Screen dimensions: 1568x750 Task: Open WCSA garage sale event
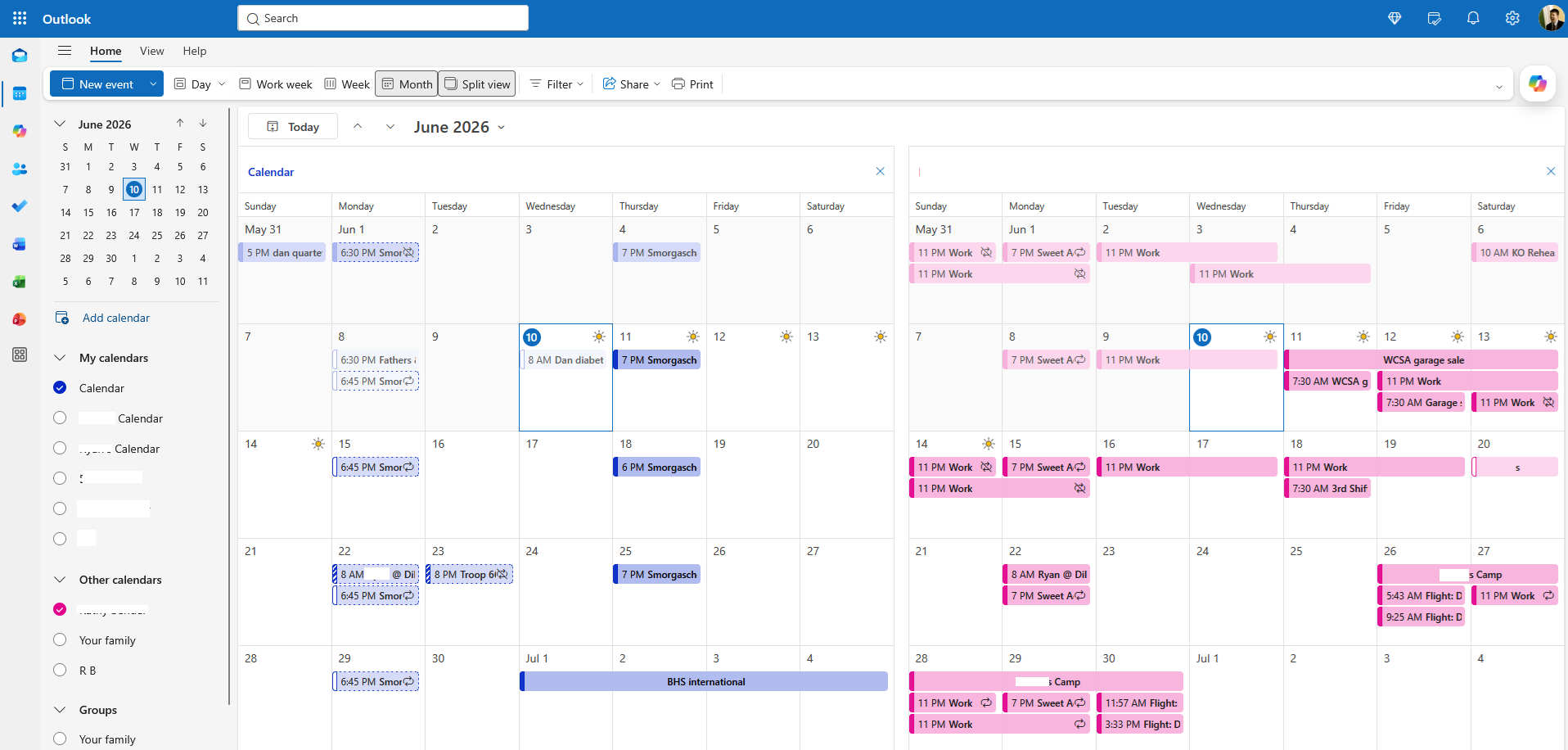(1422, 359)
